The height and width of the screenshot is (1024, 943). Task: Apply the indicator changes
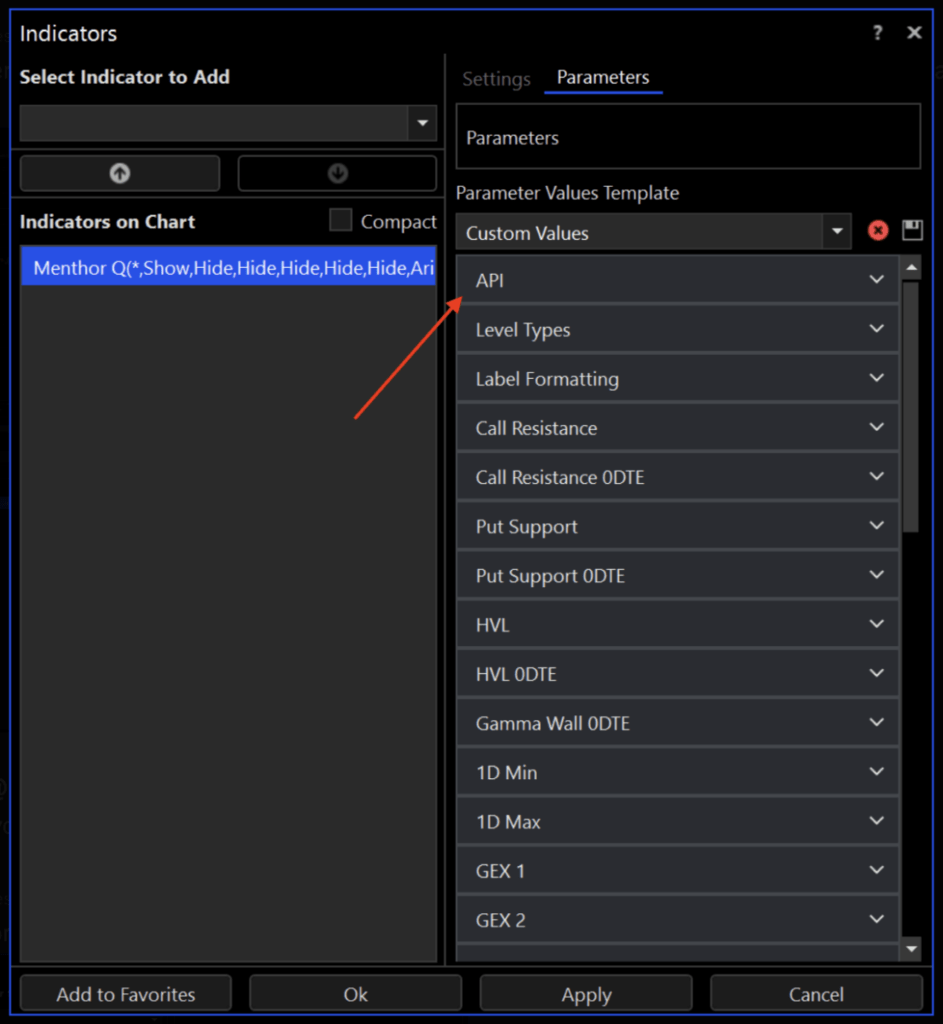586,994
